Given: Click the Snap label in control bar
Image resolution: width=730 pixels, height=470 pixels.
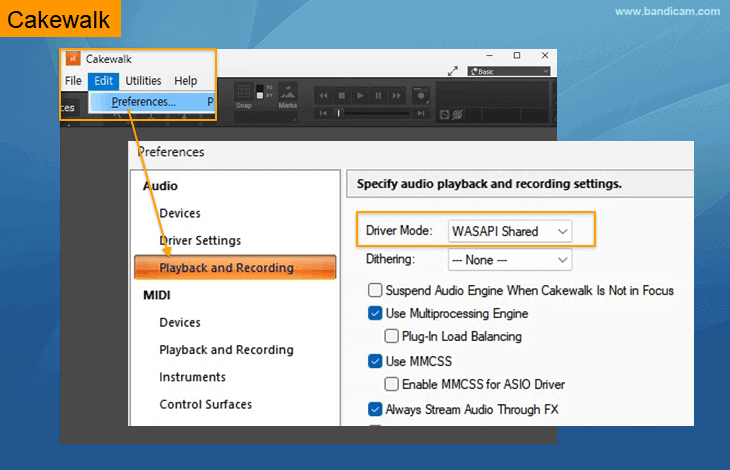Looking at the screenshot, I should click(243, 106).
